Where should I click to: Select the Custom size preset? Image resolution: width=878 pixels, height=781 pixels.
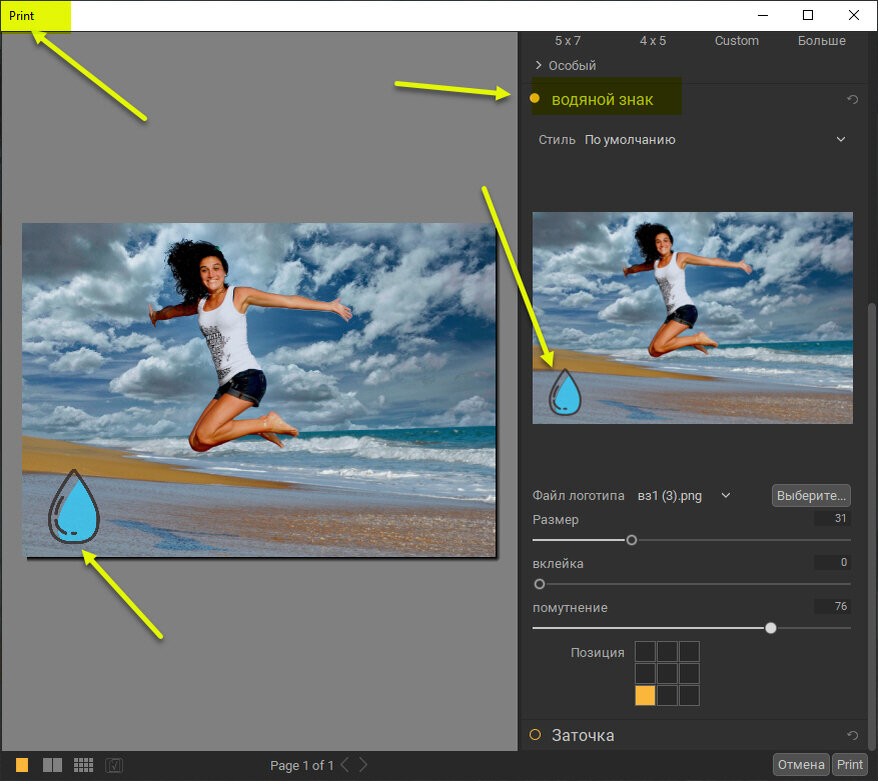(x=736, y=41)
